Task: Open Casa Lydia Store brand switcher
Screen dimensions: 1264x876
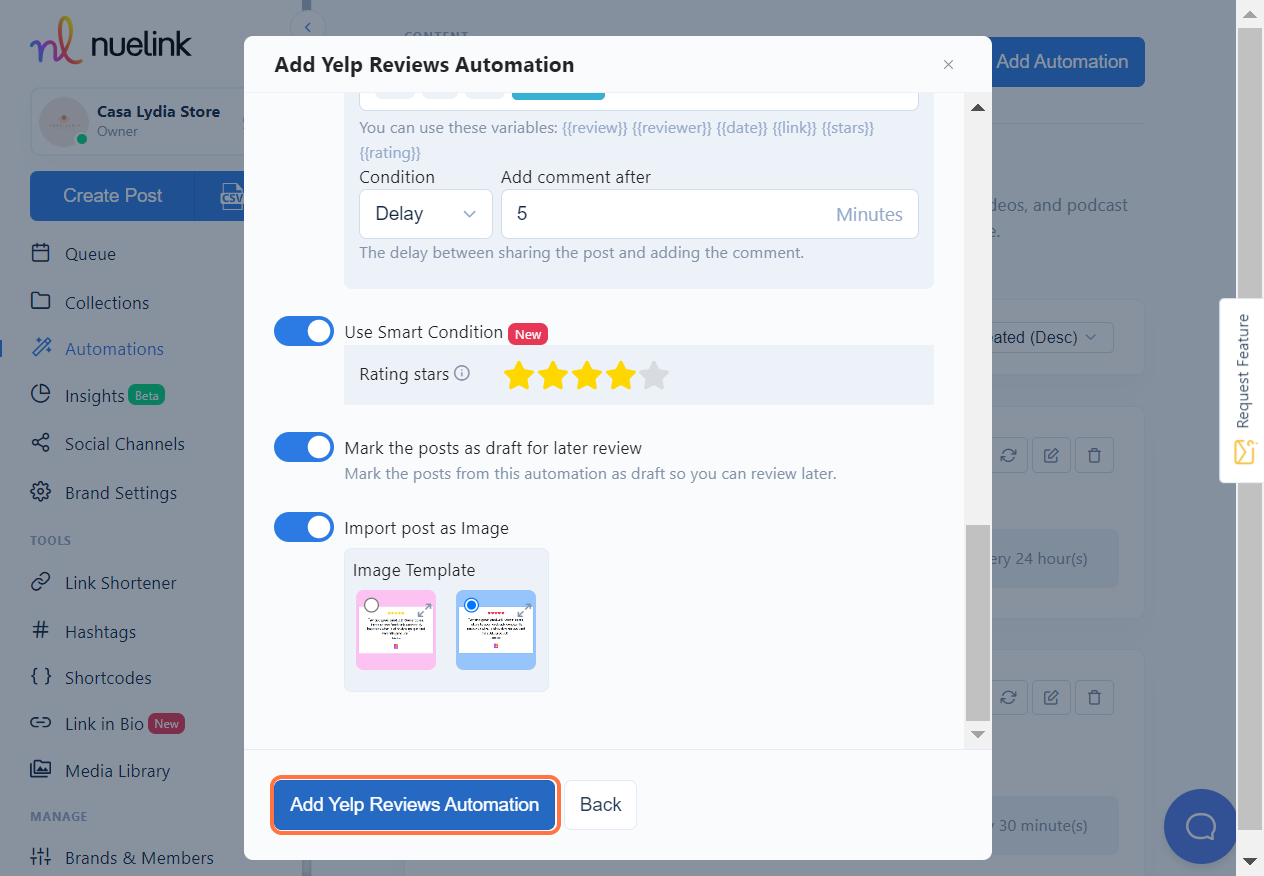Action: click(139, 121)
